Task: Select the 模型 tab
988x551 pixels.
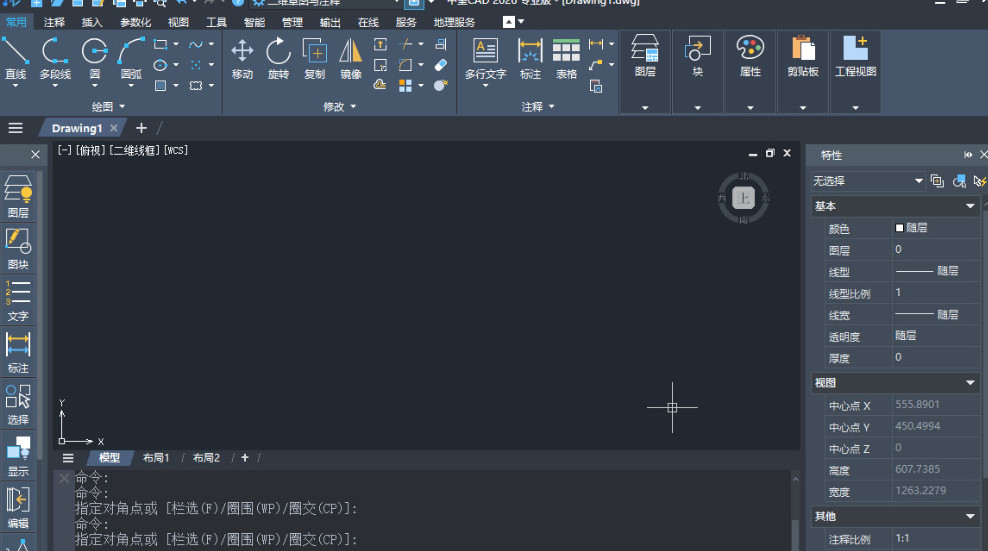Action: pos(109,458)
